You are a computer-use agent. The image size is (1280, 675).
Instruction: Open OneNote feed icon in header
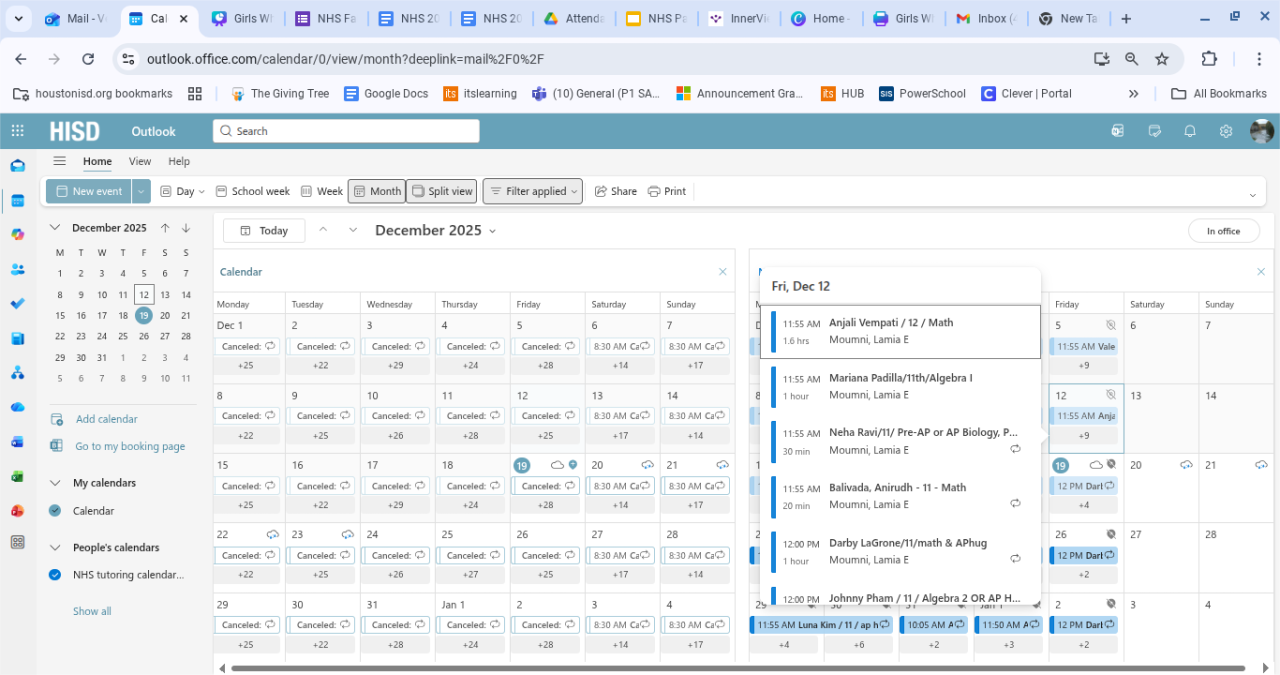point(1118,131)
